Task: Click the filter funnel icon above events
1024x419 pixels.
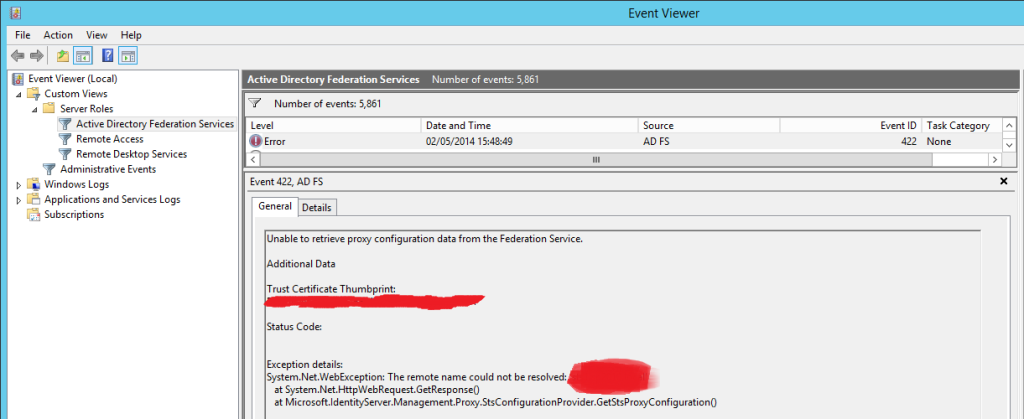Action: (254, 103)
